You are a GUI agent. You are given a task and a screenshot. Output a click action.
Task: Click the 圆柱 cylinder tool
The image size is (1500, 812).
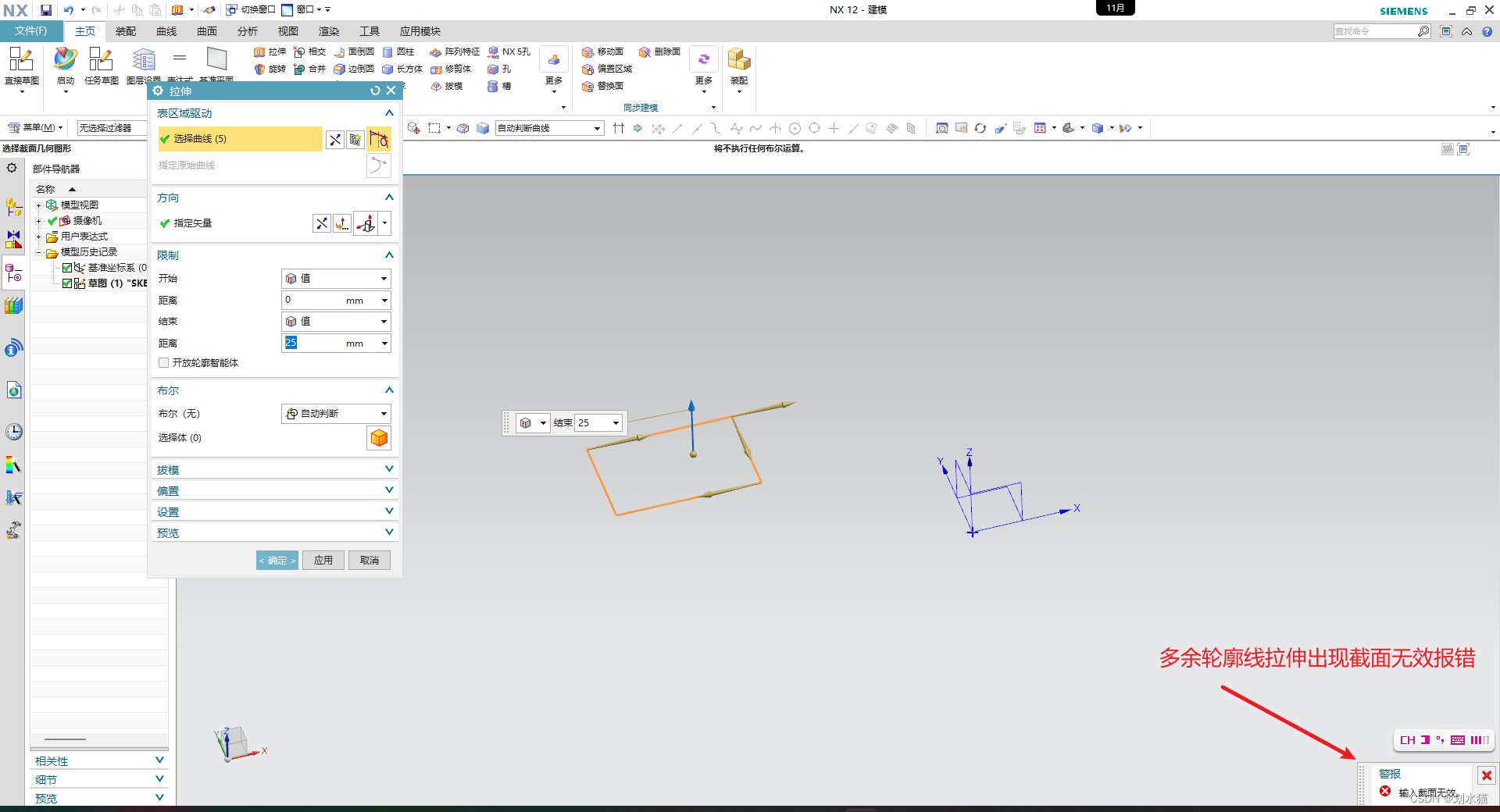click(x=398, y=52)
